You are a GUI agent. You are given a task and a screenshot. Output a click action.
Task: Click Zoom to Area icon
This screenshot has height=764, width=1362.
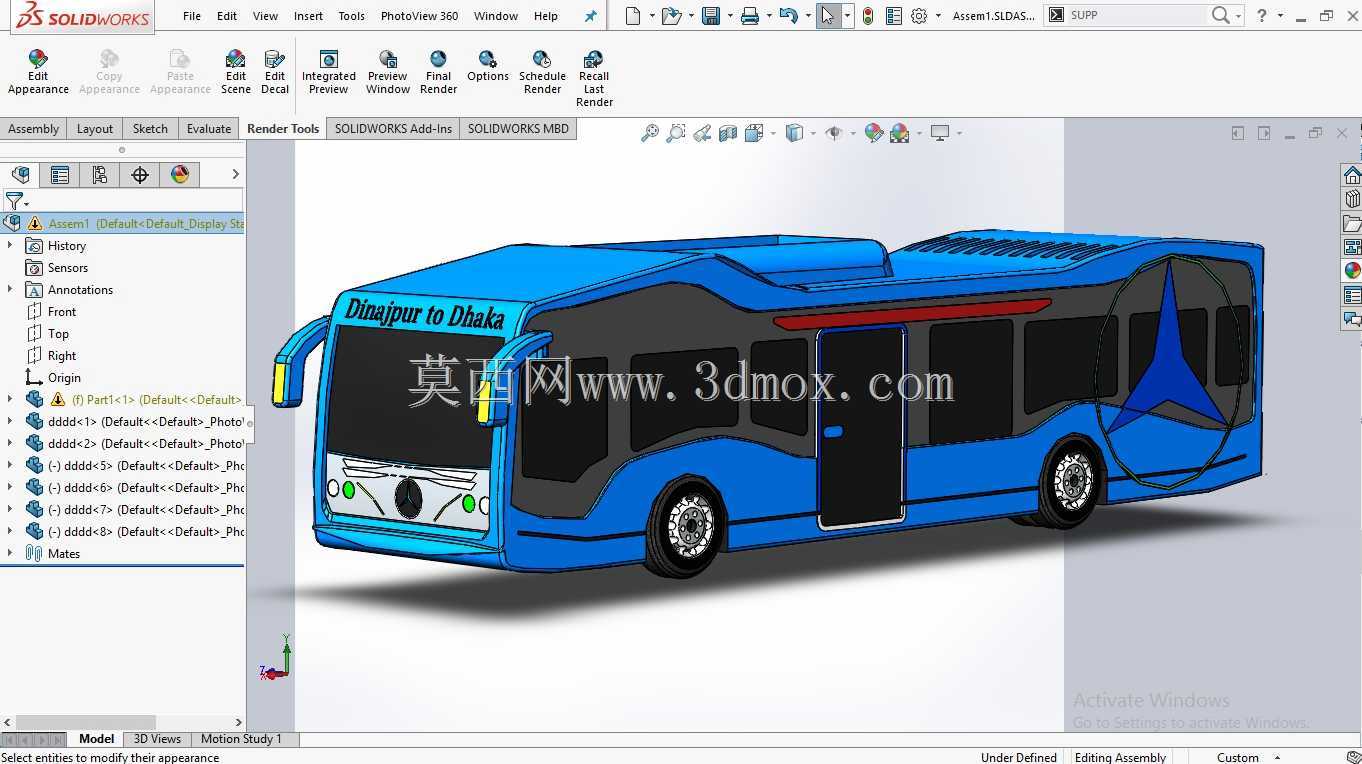pos(676,133)
